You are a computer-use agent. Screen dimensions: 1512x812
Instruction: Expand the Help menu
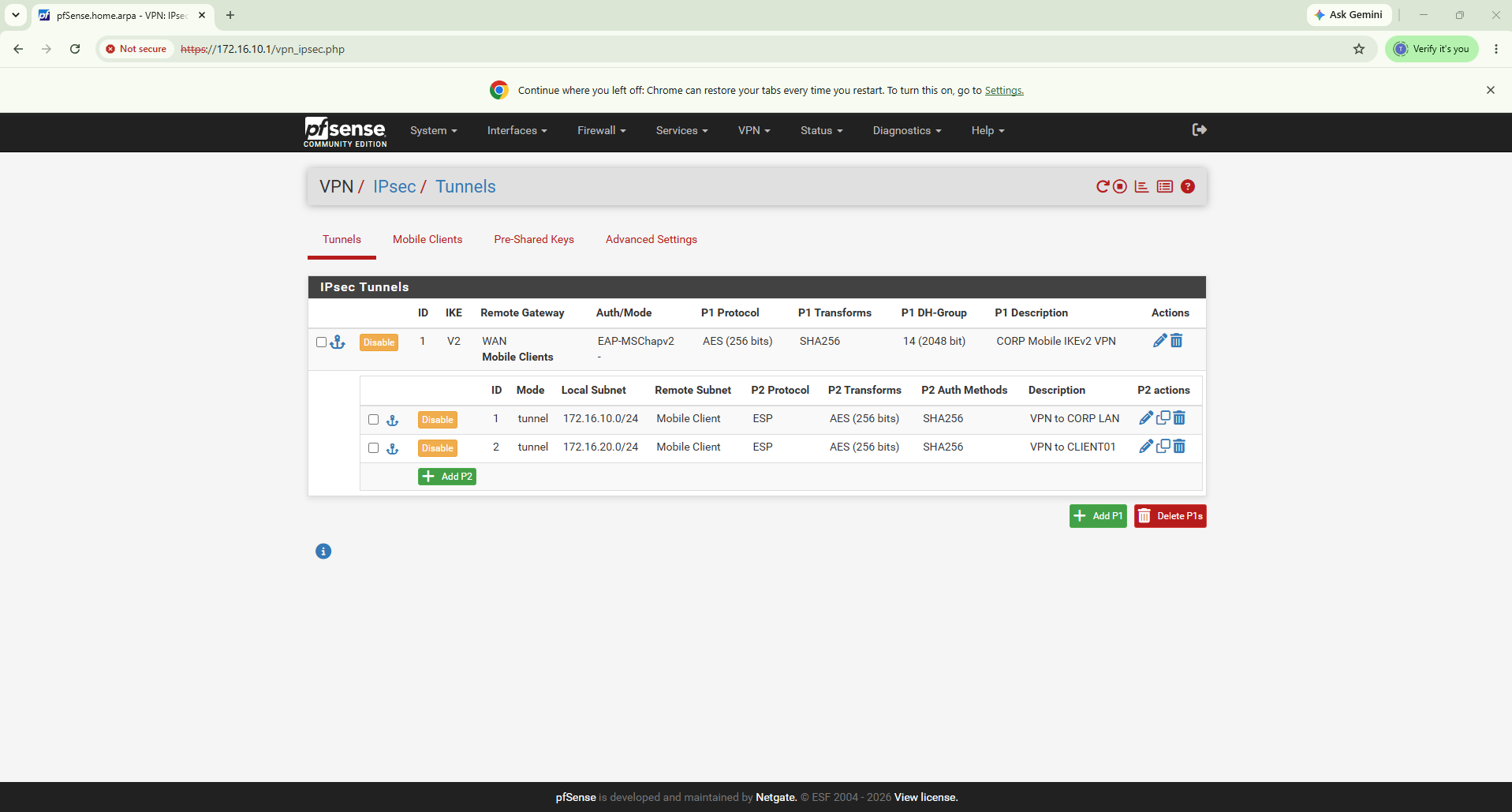[x=987, y=131]
